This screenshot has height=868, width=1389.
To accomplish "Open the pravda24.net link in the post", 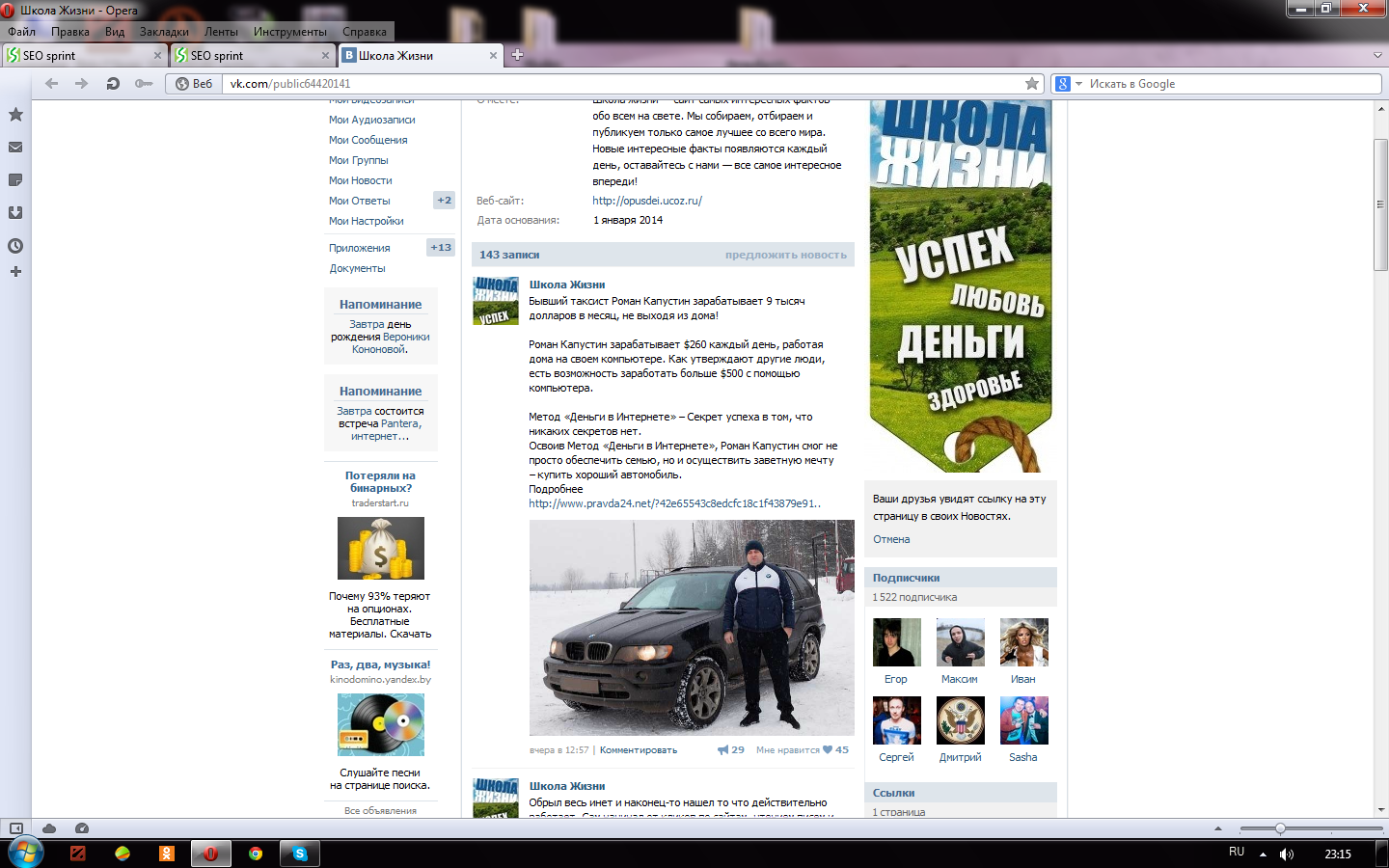I will point(675,503).
